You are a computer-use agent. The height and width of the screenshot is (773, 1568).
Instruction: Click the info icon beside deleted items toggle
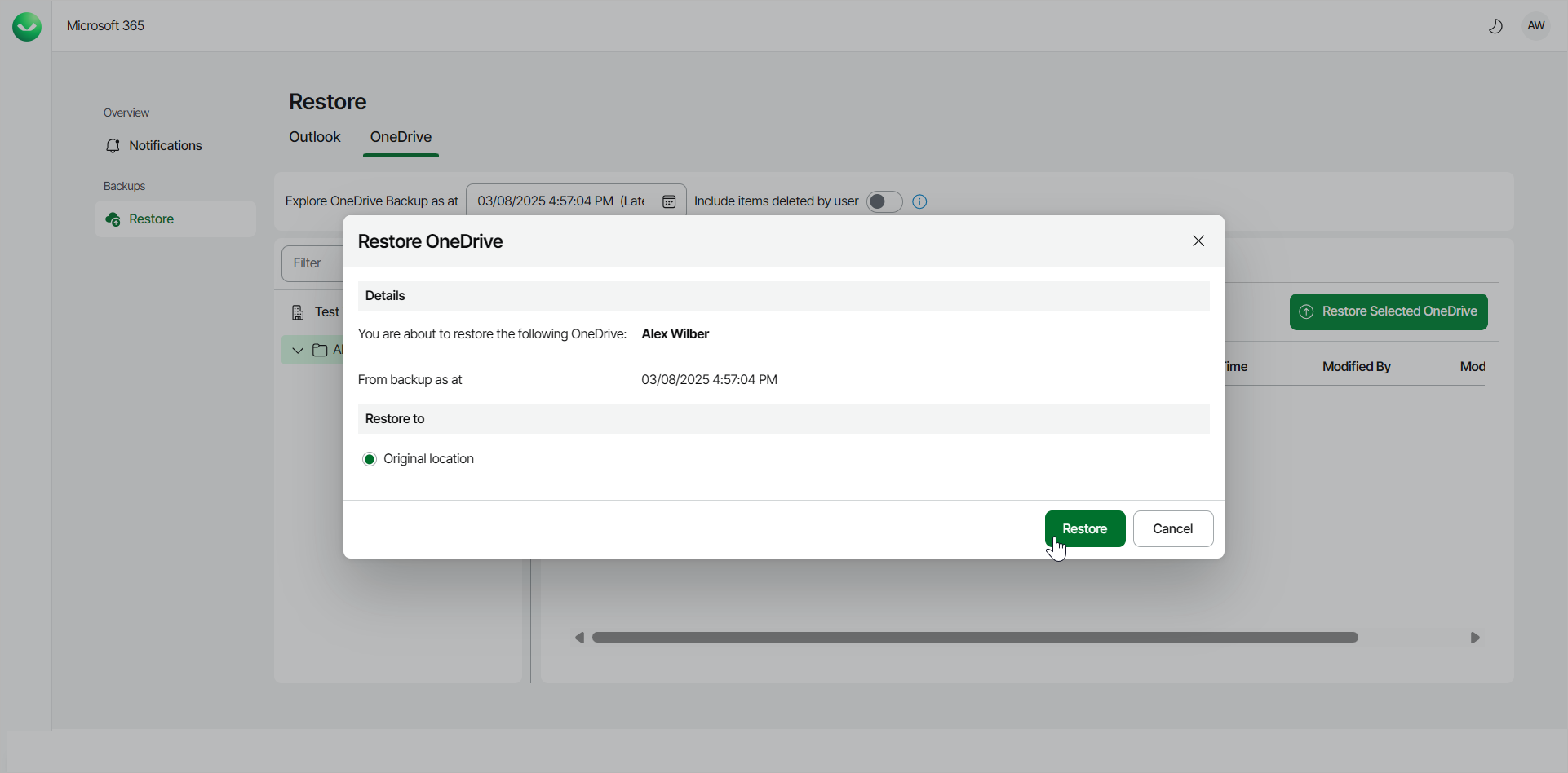click(x=919, y=201)
